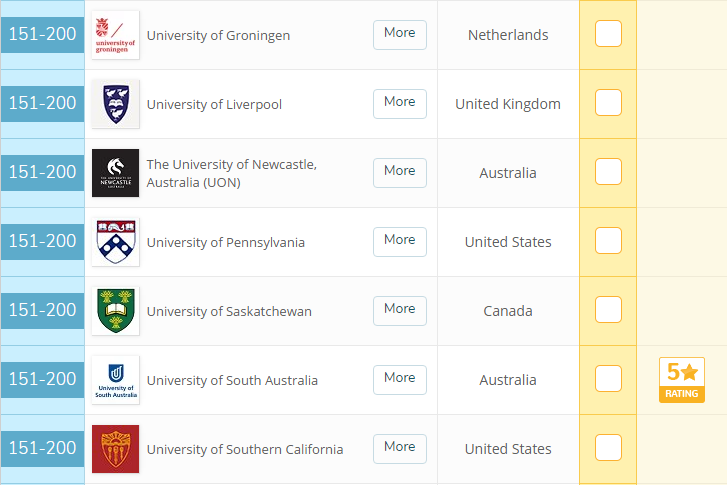This screenshot has width=727, height=485.
Task: Click the University of Southern California logo
Action: click(x=115, y=449)
